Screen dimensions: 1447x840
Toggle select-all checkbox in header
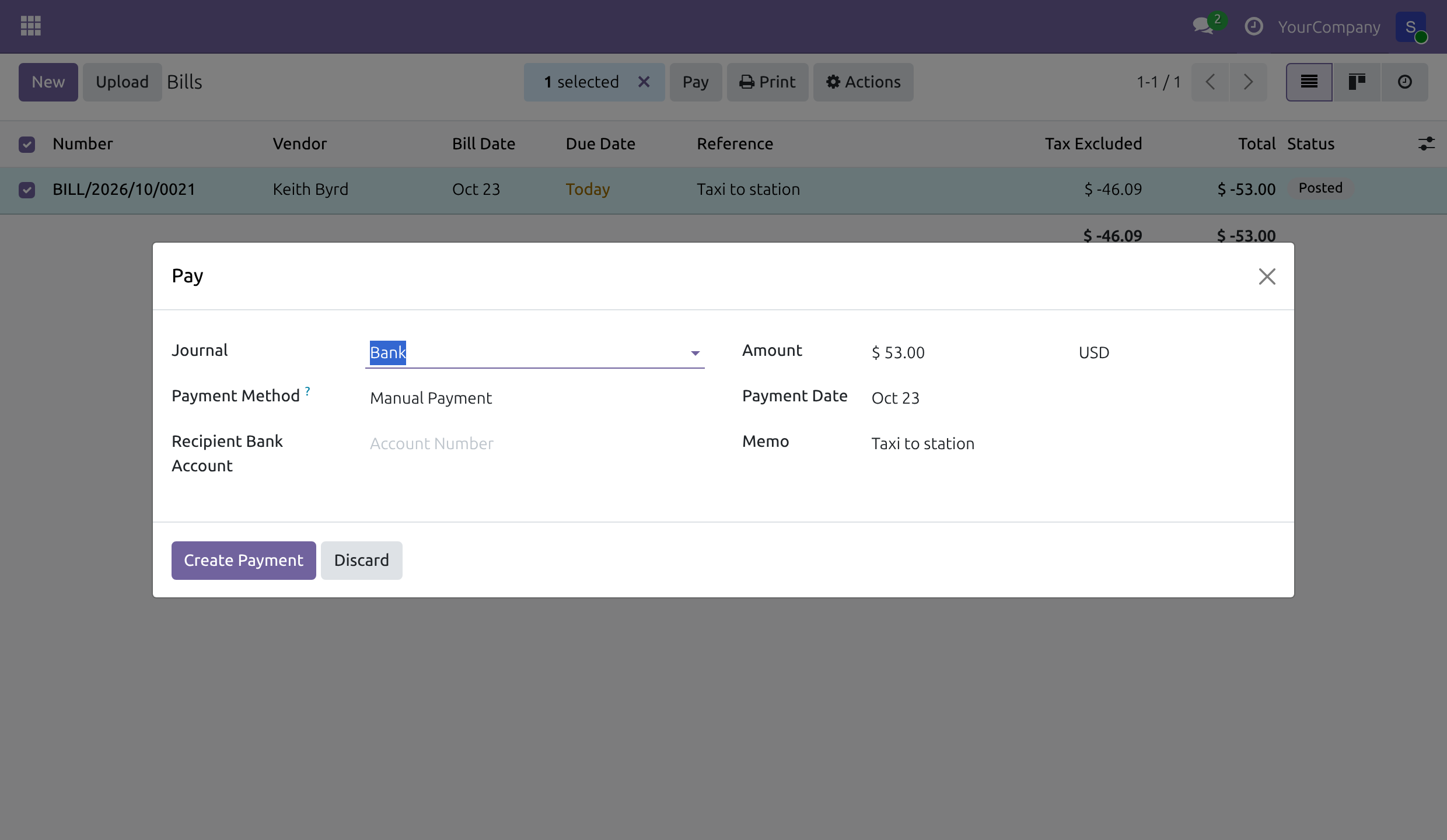27,144
